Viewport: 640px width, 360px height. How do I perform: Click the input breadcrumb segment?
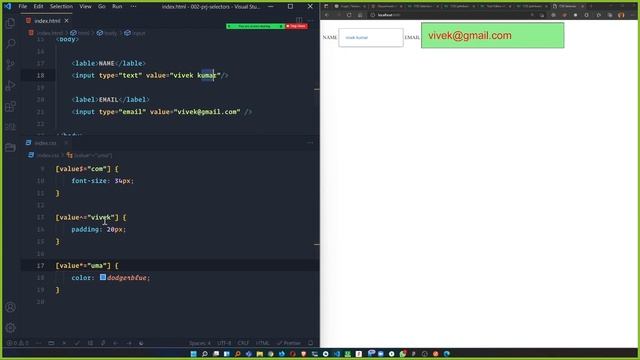[135, 33]
